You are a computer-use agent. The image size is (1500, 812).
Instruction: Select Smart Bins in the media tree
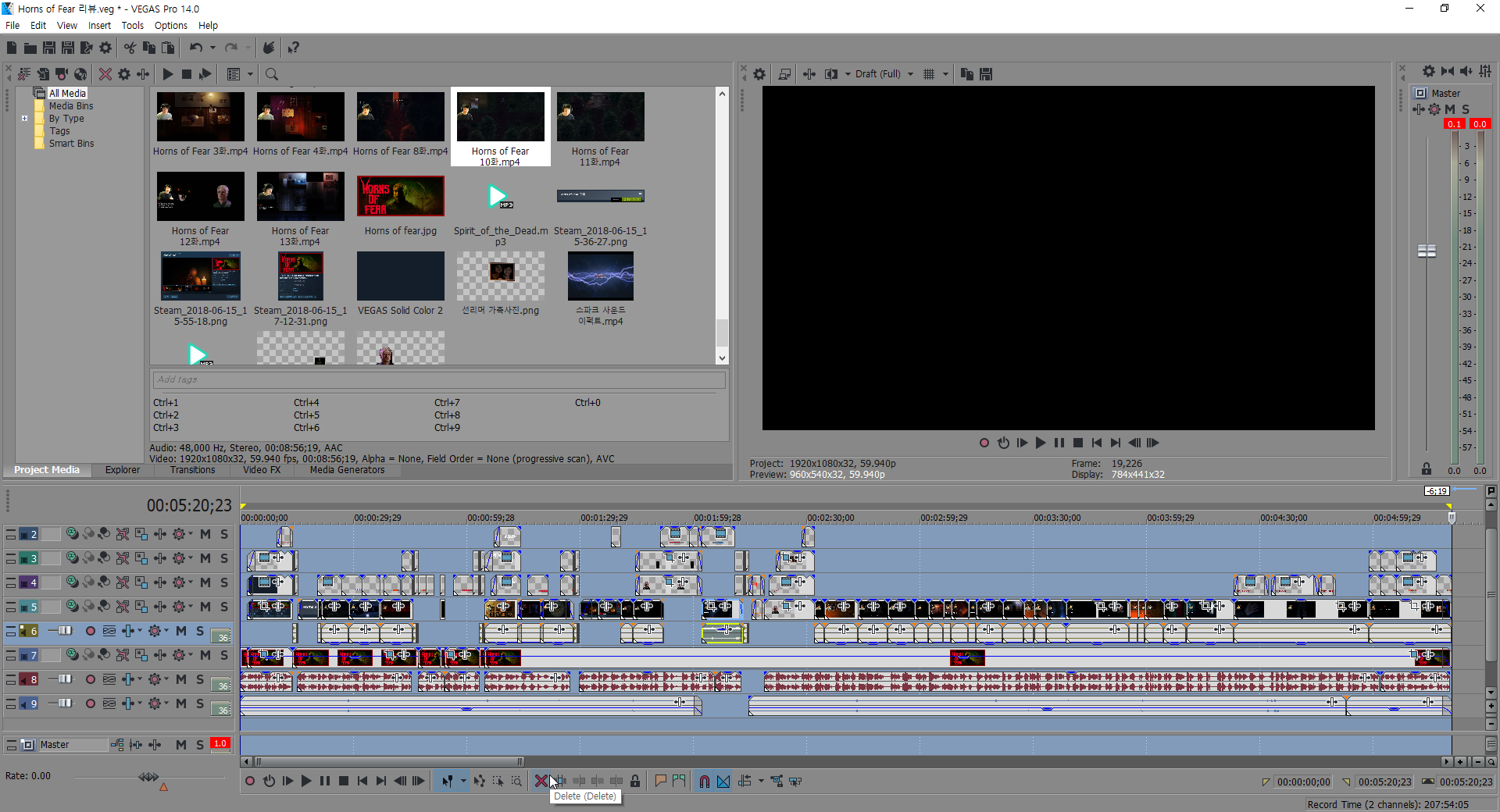coord(71,144)
